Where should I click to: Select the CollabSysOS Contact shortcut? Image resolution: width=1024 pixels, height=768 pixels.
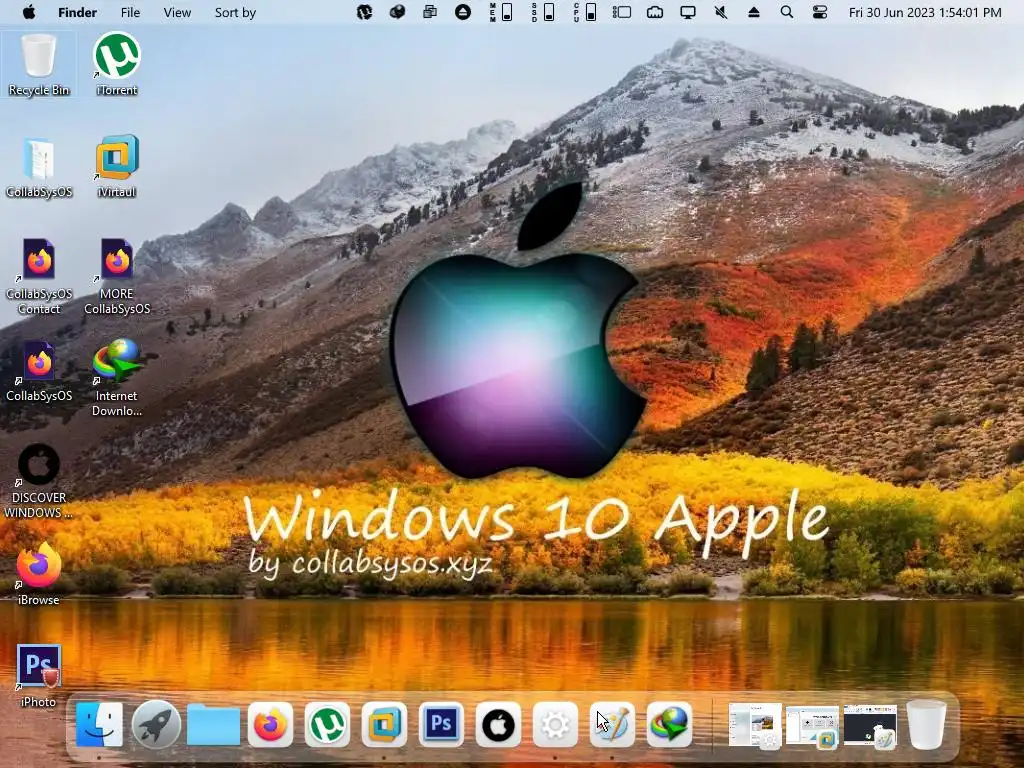pyautogui.click(x=39, y=276)
